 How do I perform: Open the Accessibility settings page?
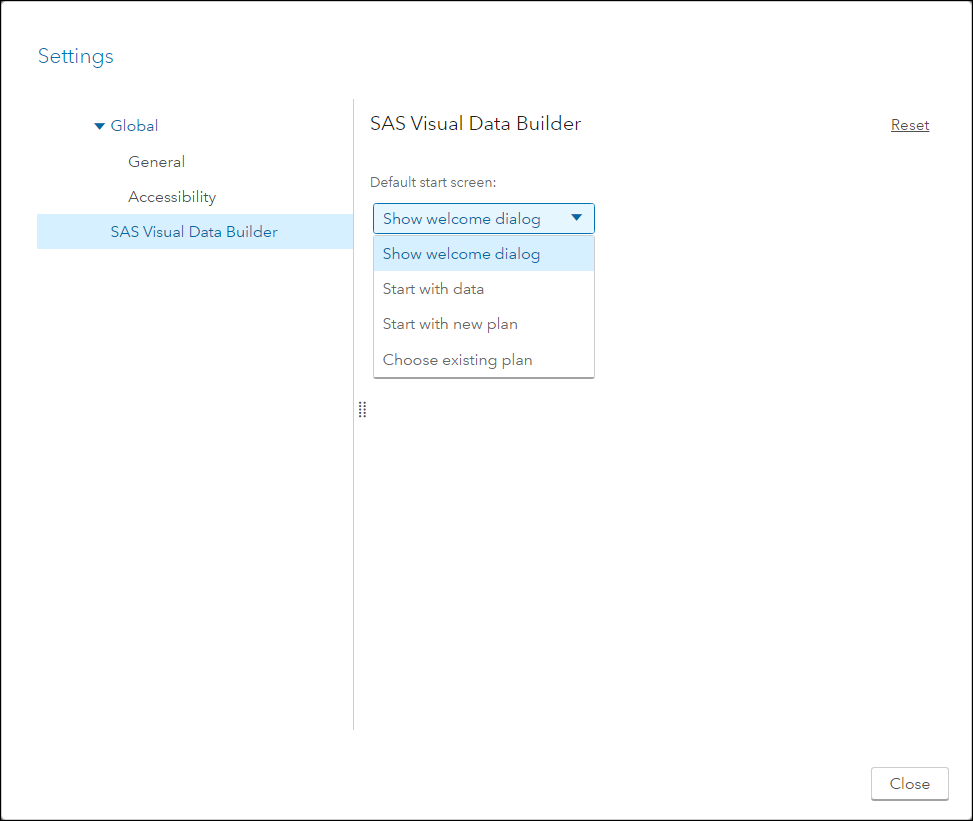coord(172,197)
